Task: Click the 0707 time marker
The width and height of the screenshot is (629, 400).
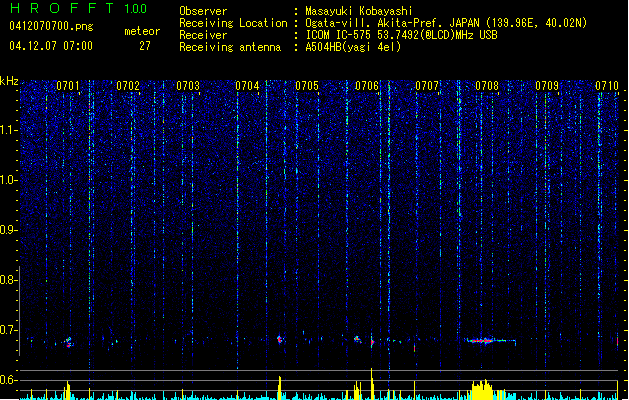Action: (x=427, y=86)
